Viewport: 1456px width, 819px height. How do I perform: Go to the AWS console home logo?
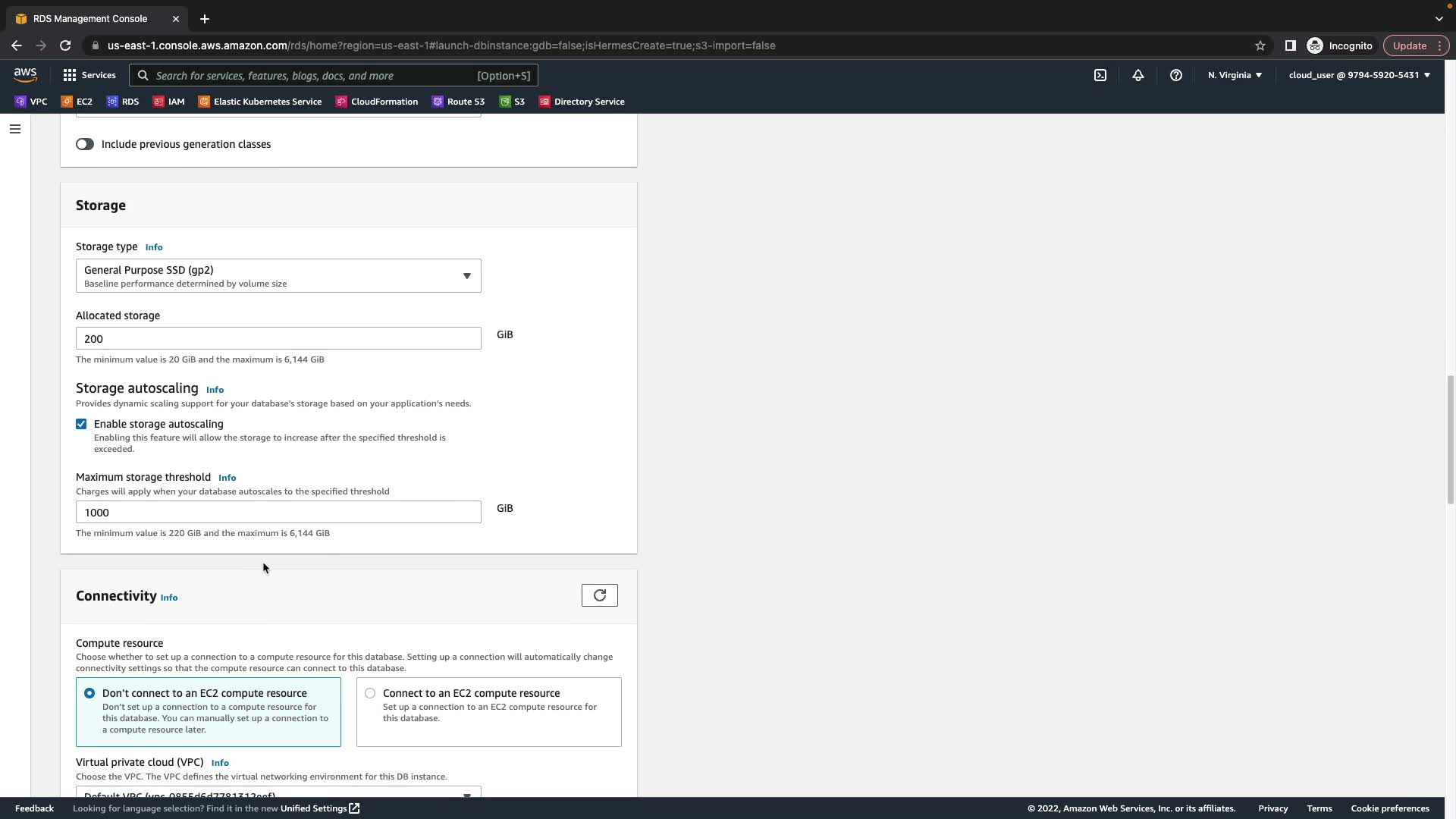(x=25, y=74)
